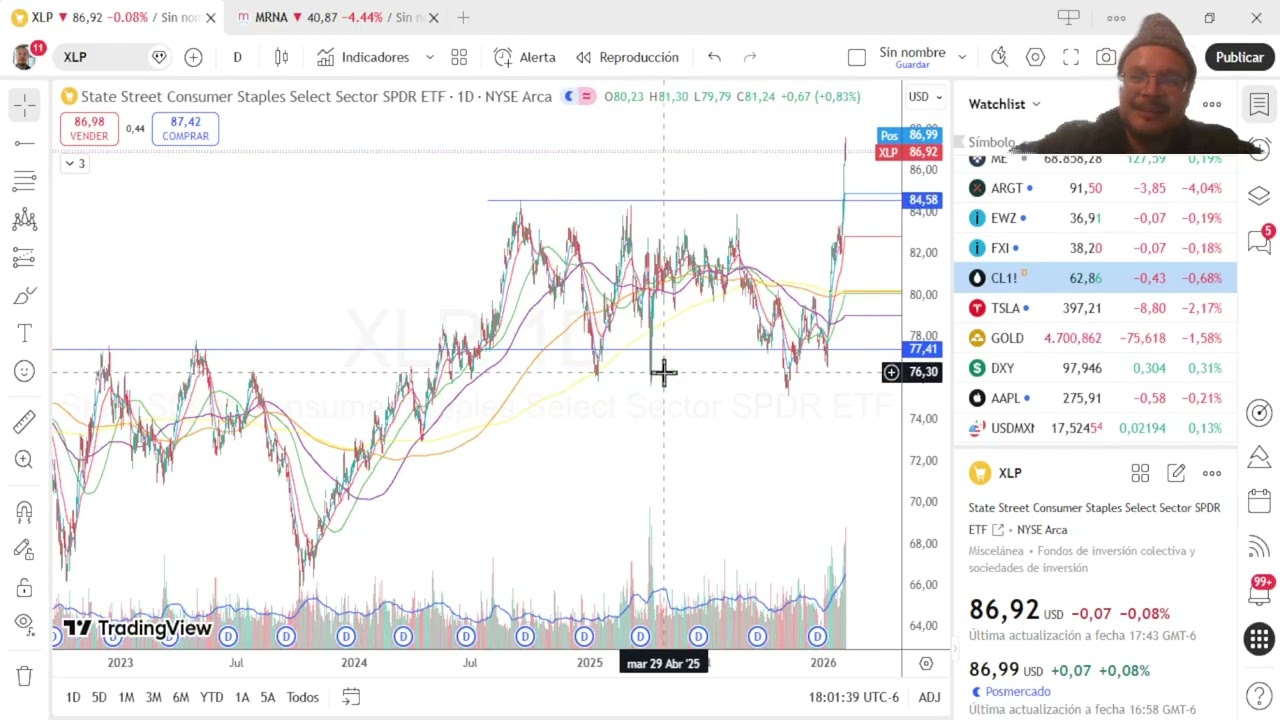Click the COMPRAR 87,42 buy button
The width and height of the screenshot is (1280, 720).
pyautogui.click(x=185, y=129)
